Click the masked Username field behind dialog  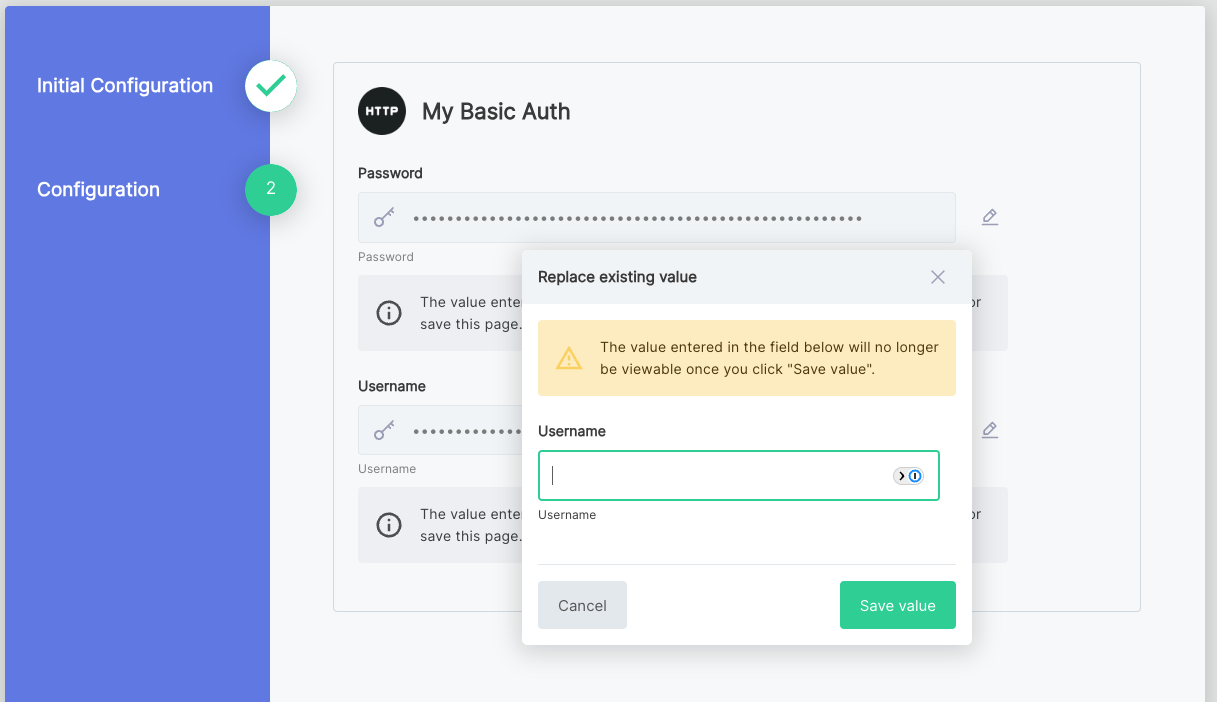(x=460, y=431)
